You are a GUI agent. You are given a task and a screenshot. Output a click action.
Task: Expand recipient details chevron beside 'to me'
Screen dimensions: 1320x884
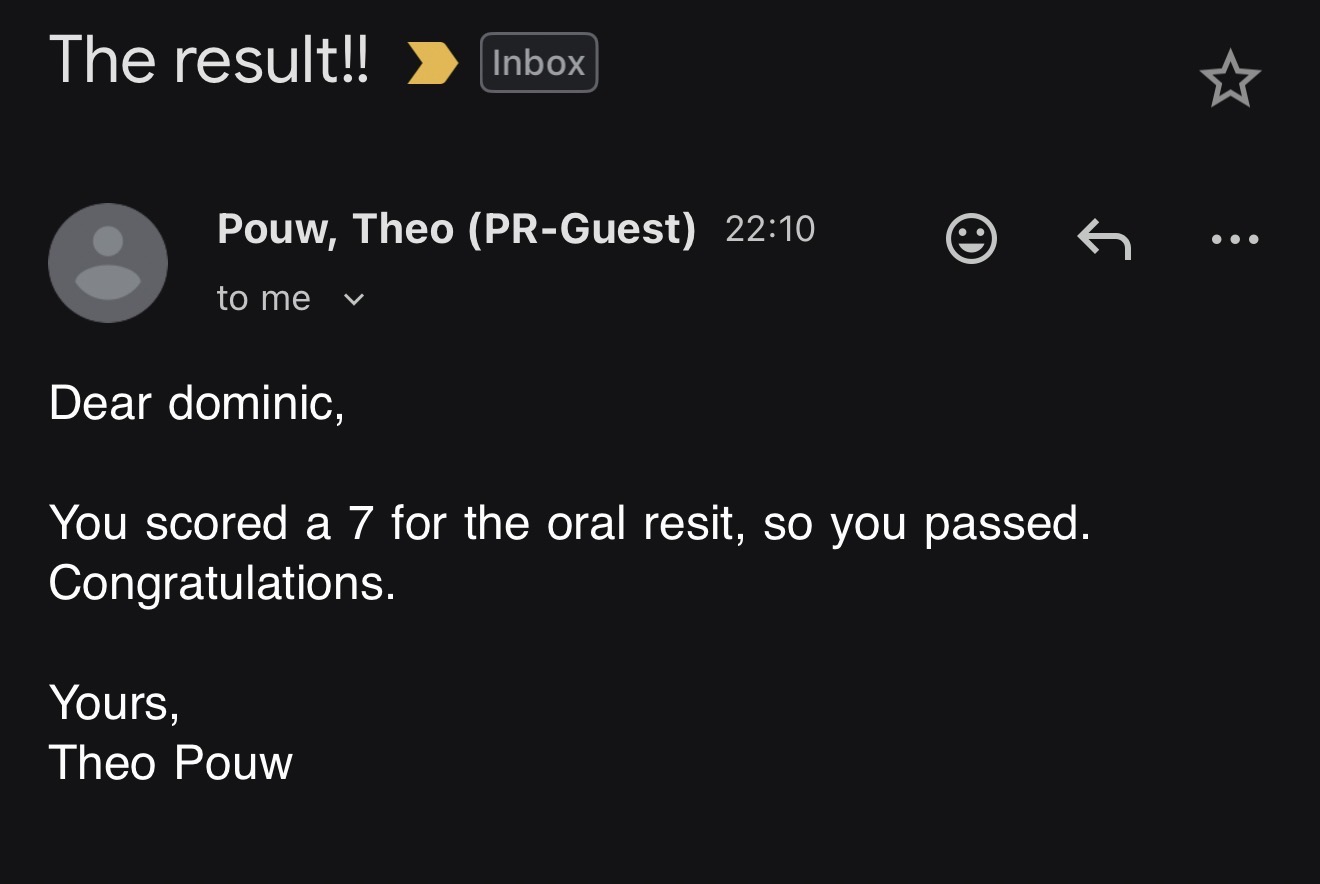click(354, 299)
